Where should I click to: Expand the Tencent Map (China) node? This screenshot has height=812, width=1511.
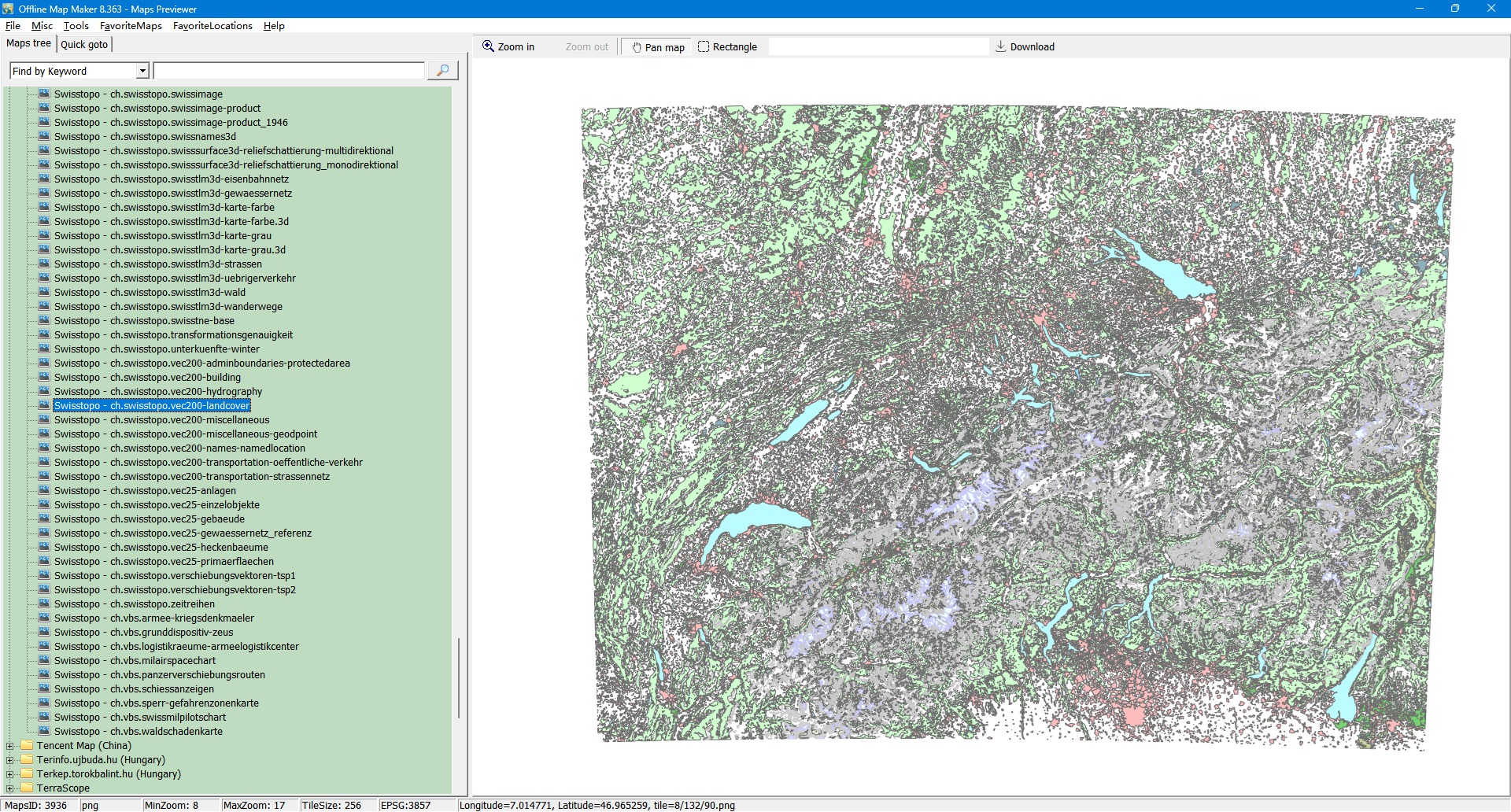[x=10, y=746]
